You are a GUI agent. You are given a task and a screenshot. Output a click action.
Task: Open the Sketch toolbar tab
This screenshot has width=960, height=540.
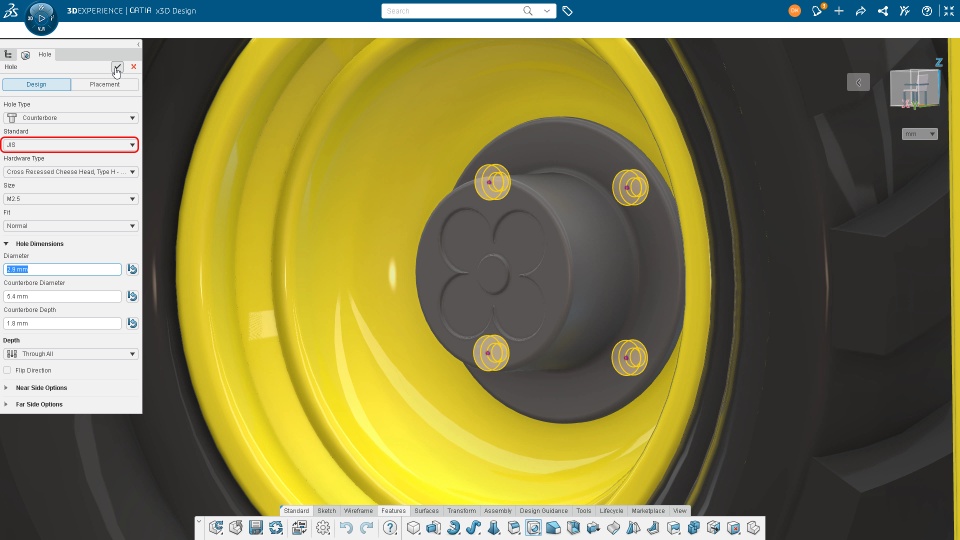point(326,511)
